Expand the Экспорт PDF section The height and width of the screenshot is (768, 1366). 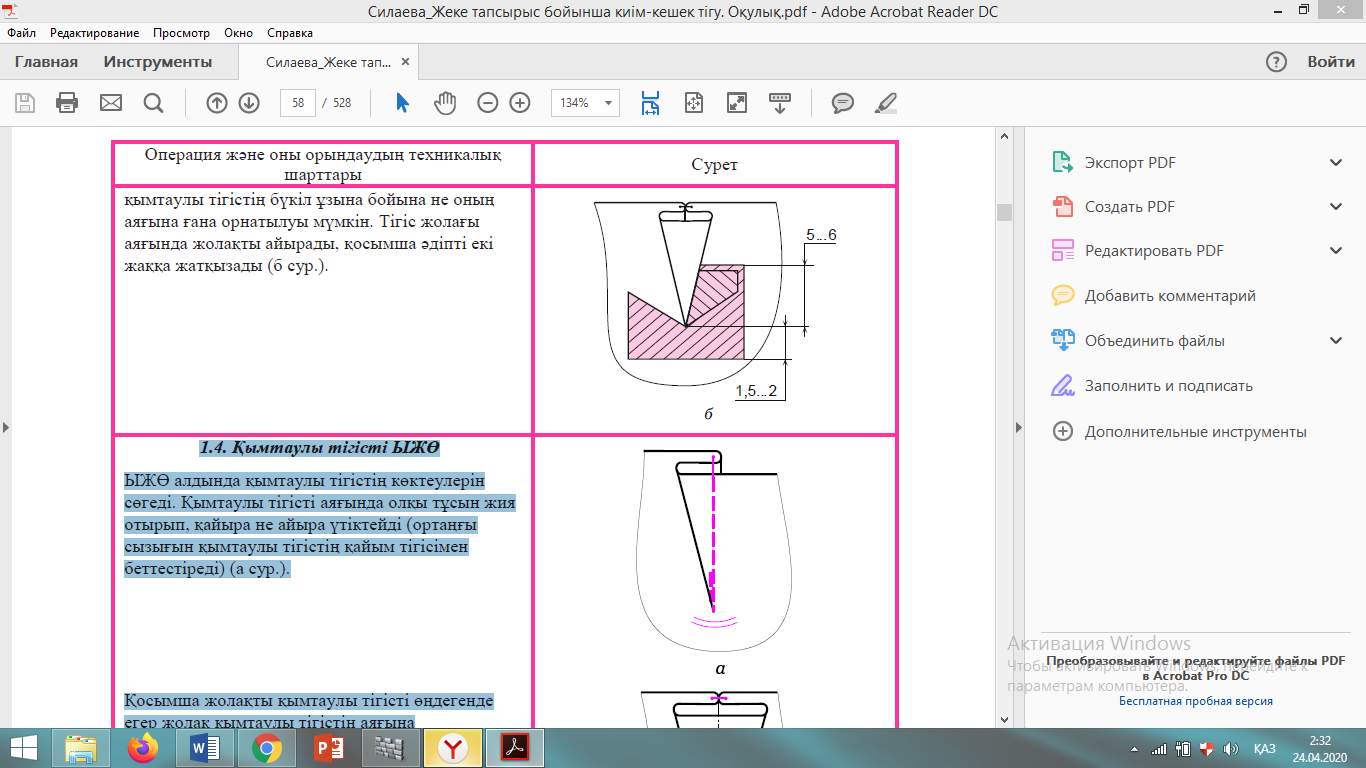click(x=1336, y=163)
